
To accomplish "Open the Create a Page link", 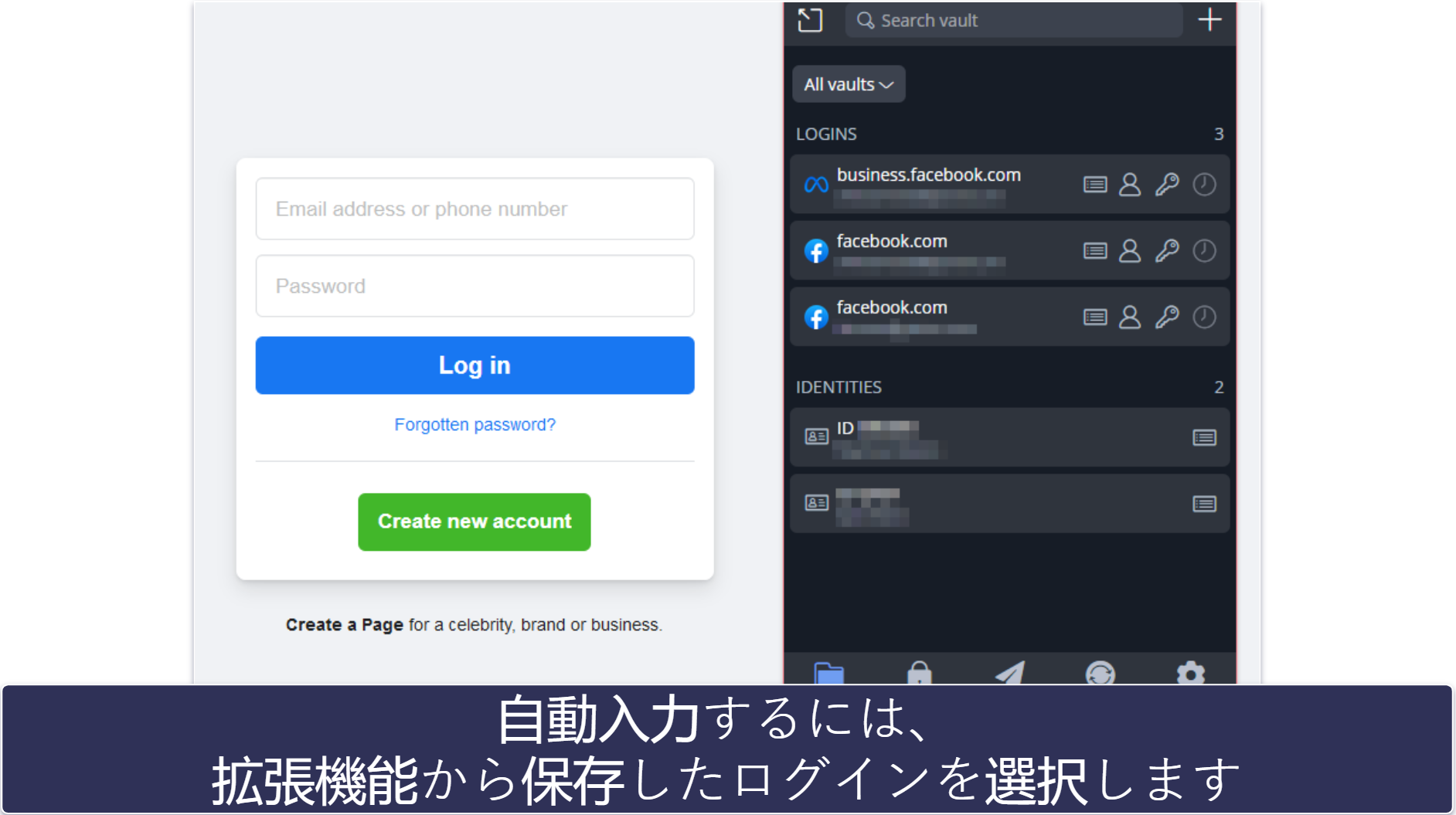I will pyautogui.click(x=345, y=624).
